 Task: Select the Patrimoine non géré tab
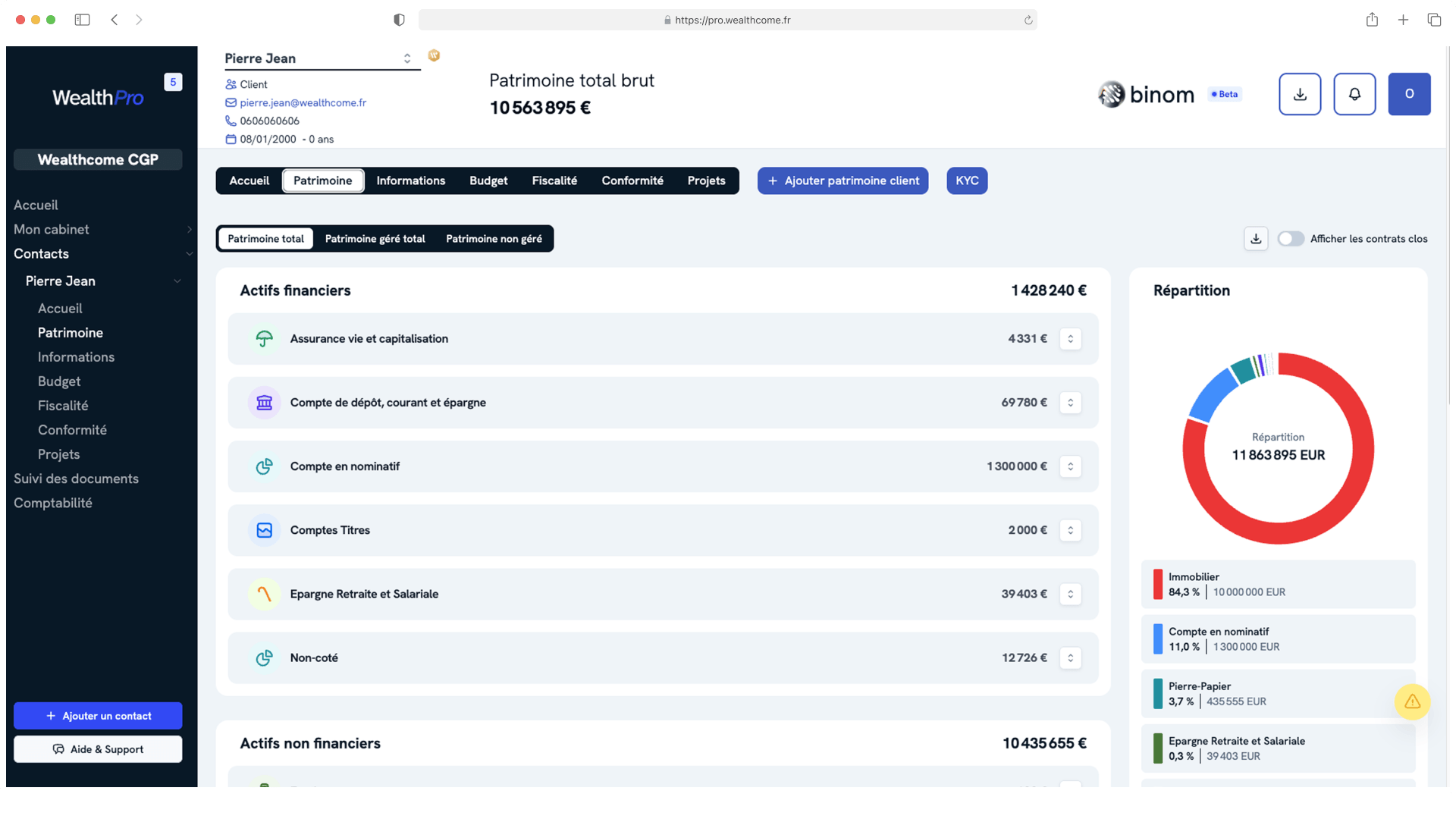(494, 239)
